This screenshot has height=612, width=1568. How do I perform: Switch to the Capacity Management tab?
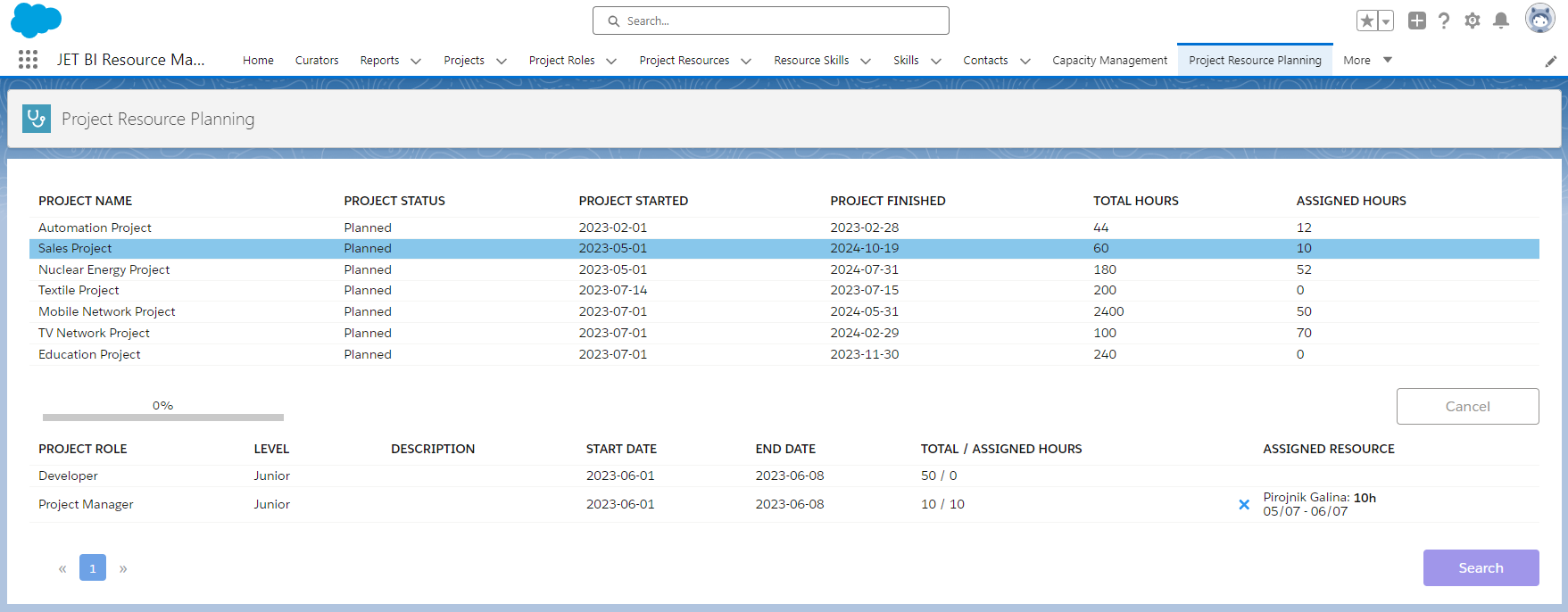(1109, 60)
